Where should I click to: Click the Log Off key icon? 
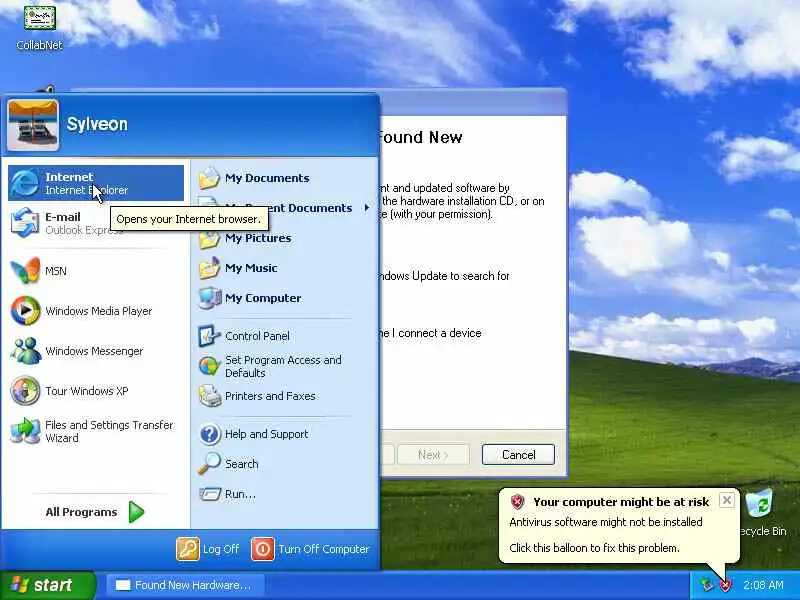188,549
